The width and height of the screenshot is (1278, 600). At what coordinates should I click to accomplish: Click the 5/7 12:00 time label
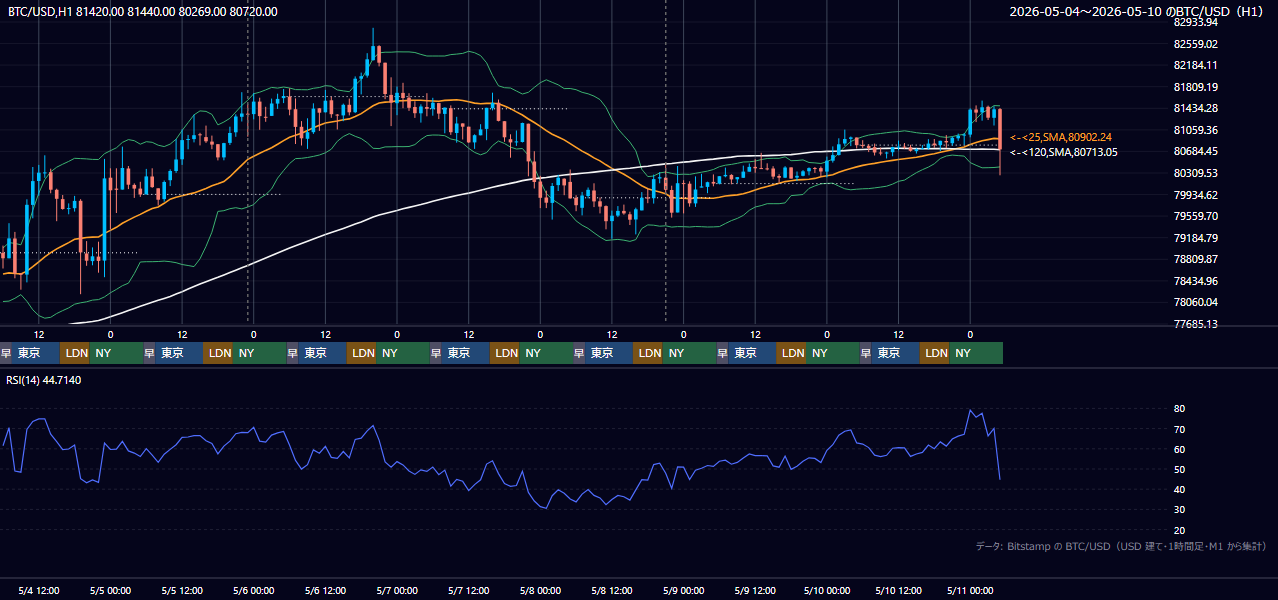[469, 591]
